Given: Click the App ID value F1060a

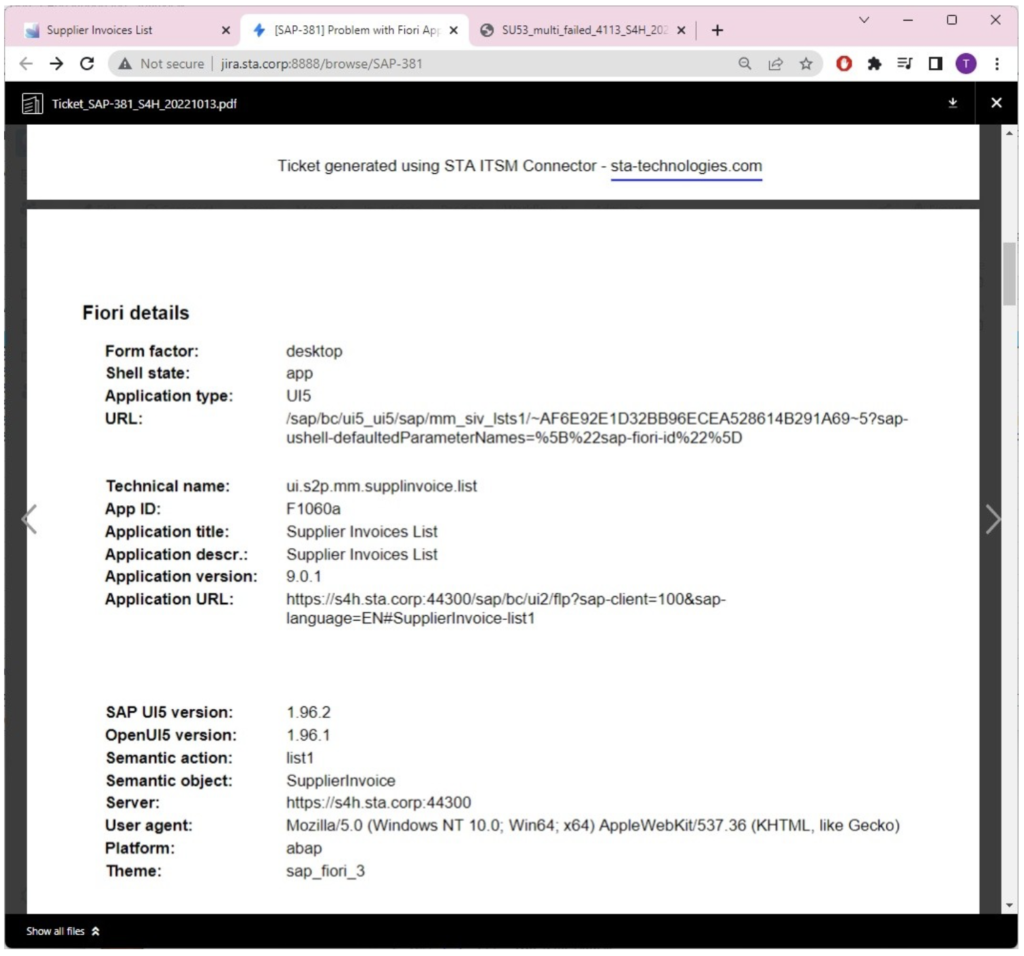Looking at the screenshot, I should [x=313, y=509].
